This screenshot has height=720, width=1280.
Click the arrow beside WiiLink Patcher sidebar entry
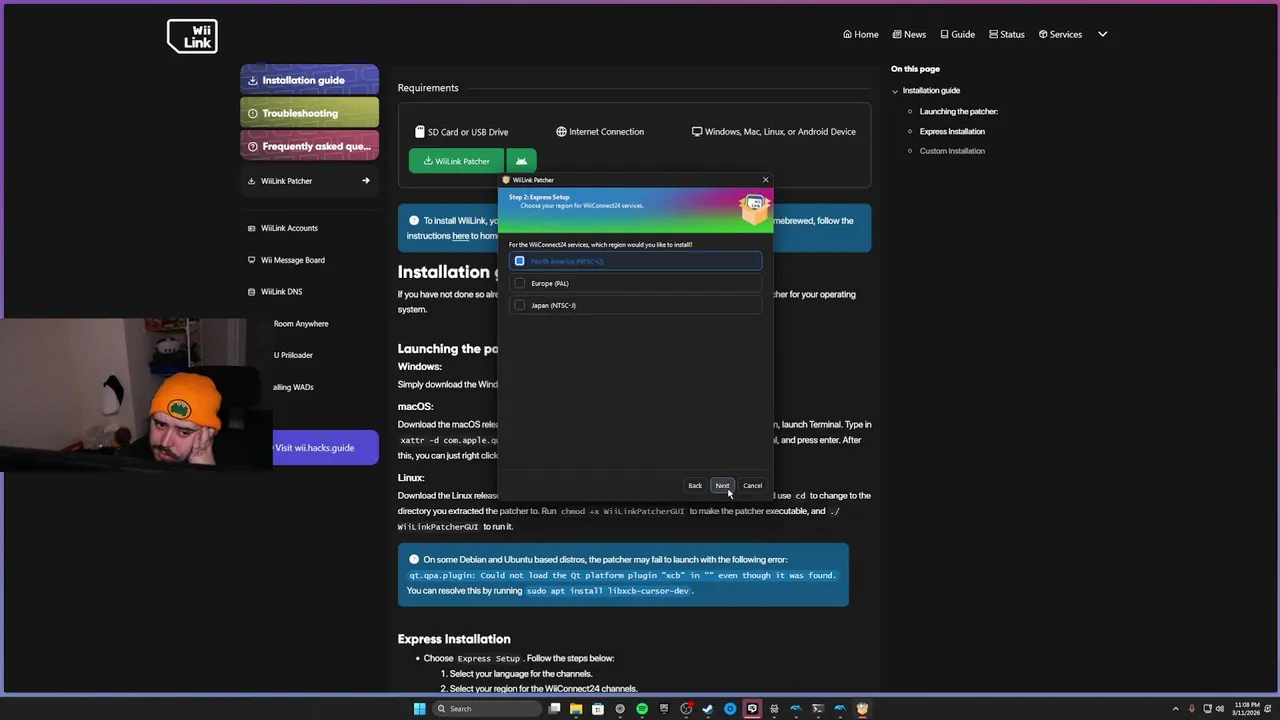click(366, 181)
